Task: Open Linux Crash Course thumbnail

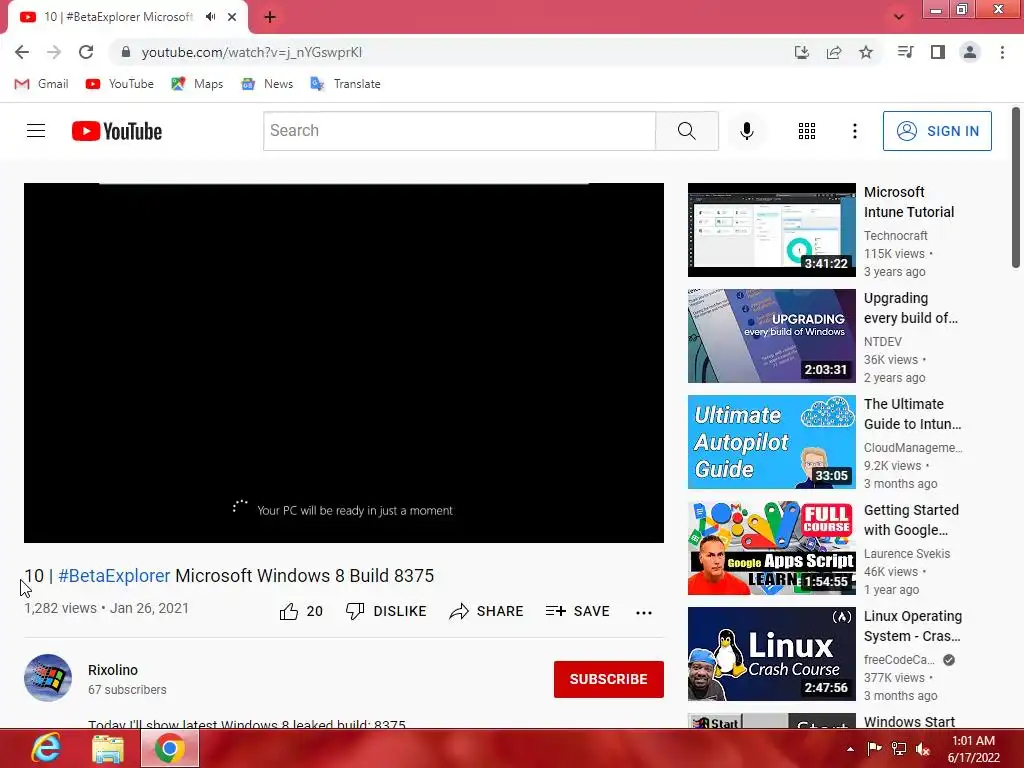Action: coord(772,654)
